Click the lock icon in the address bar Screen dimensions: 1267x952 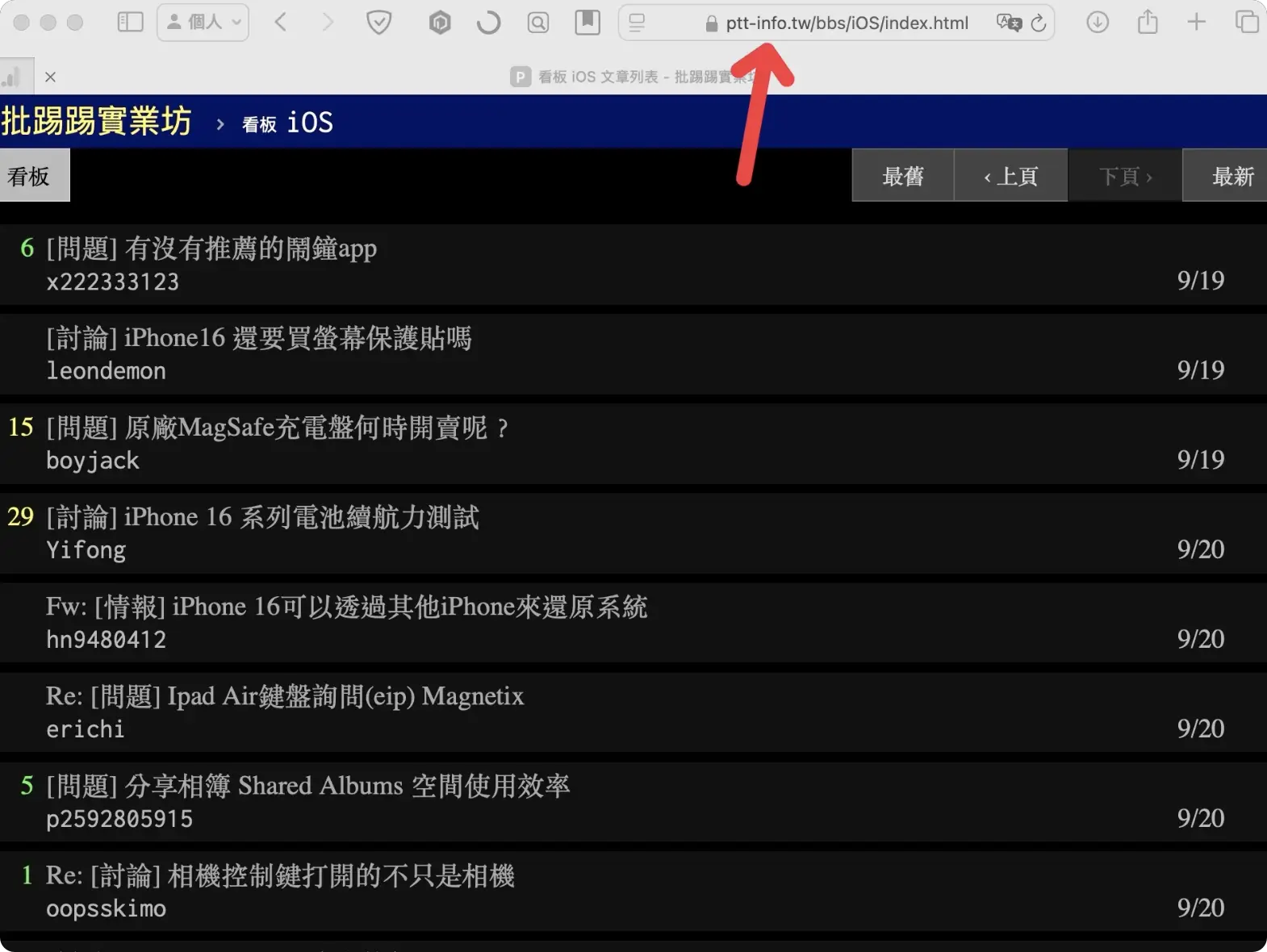click(x=711, y=23)
